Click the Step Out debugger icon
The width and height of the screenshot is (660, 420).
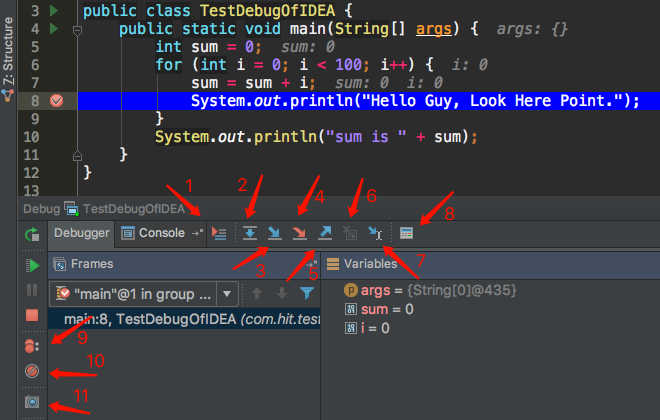pyautogui.click(x=325, y=233)
